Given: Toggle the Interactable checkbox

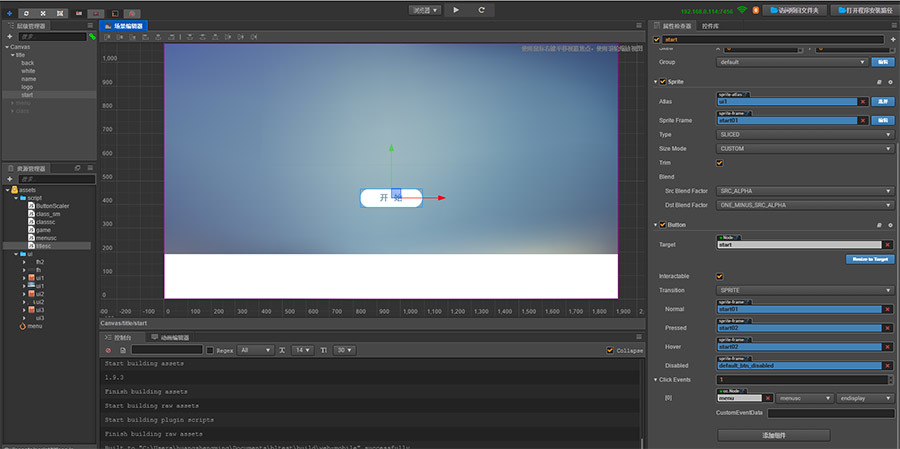Looking at the screenshot, I should (720, 276).
